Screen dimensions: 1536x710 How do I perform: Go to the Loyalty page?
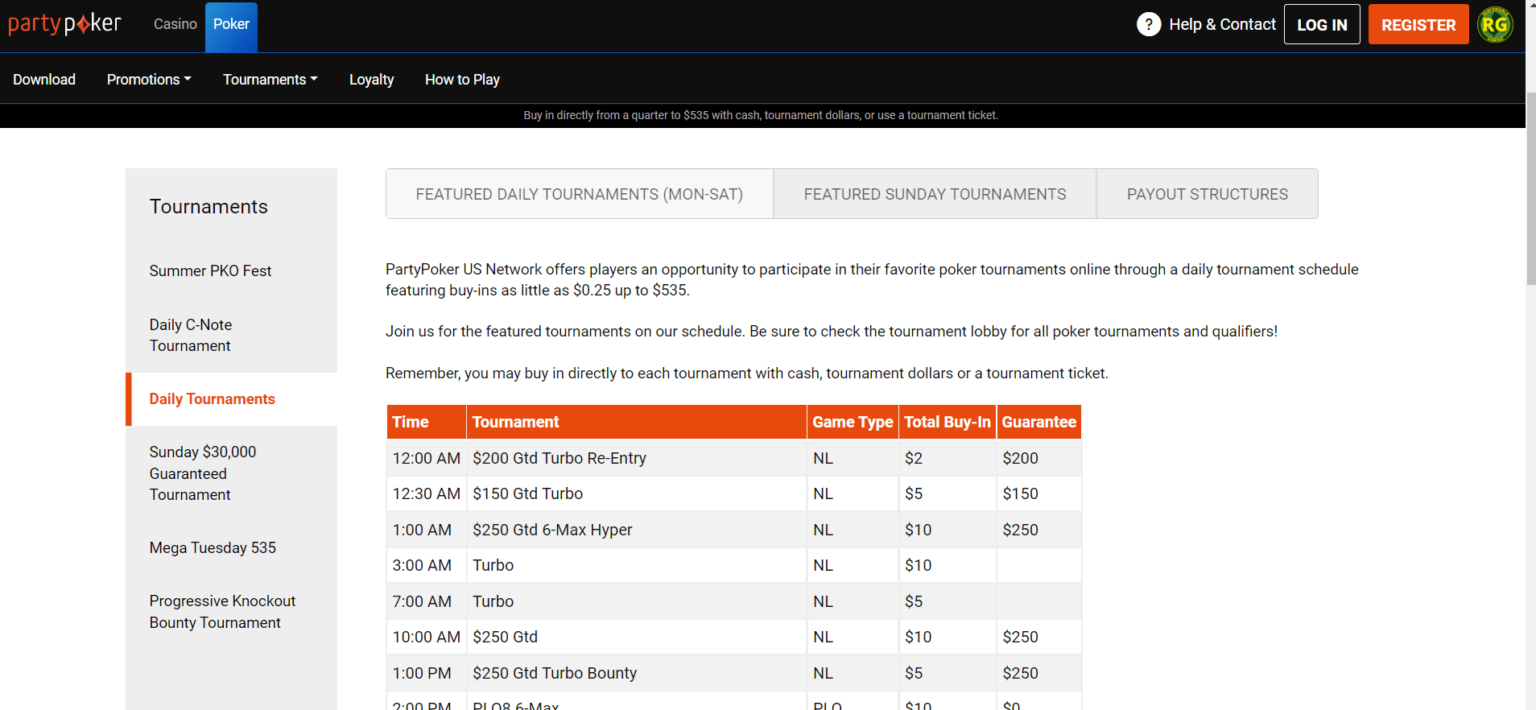tap(371, 79)
